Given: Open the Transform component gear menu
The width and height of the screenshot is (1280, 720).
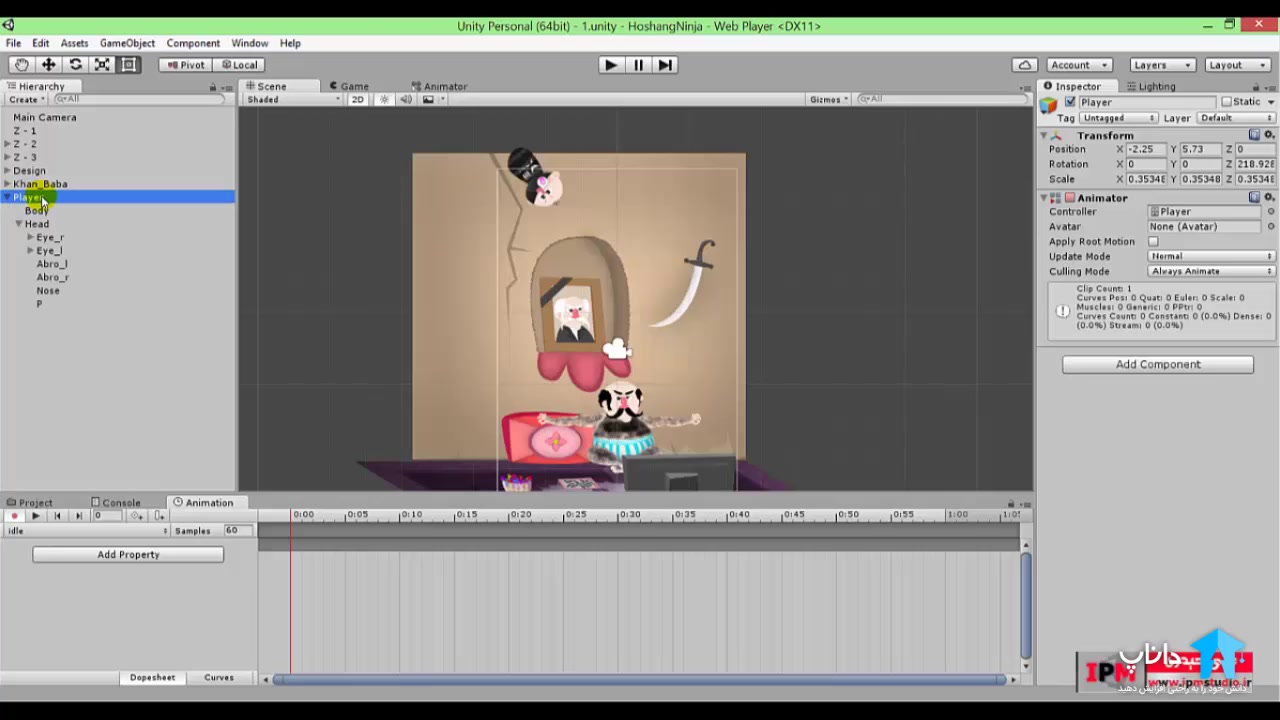Looking at the screenshot, I should 1270,135.
